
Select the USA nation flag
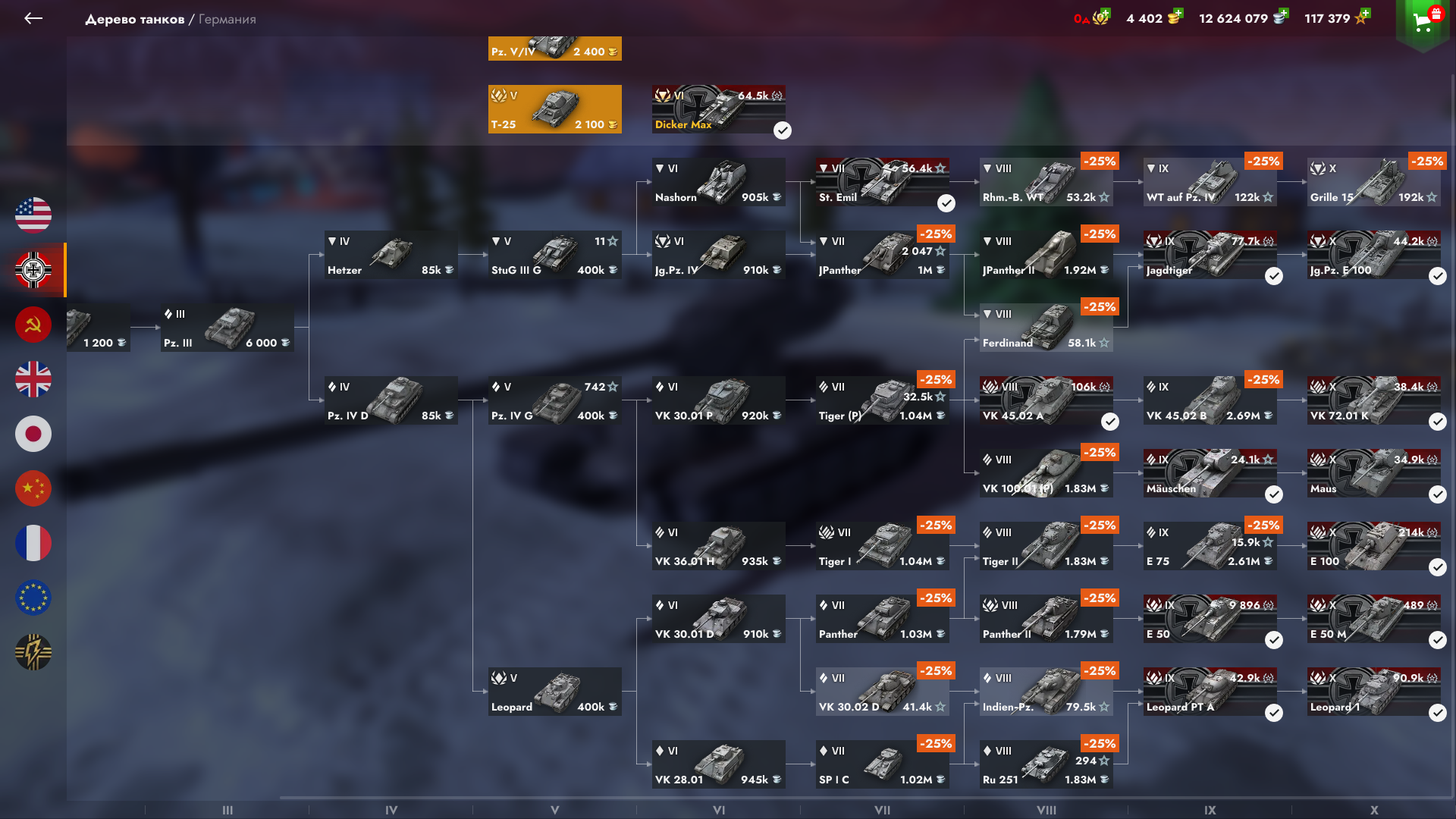pos(33,215)
